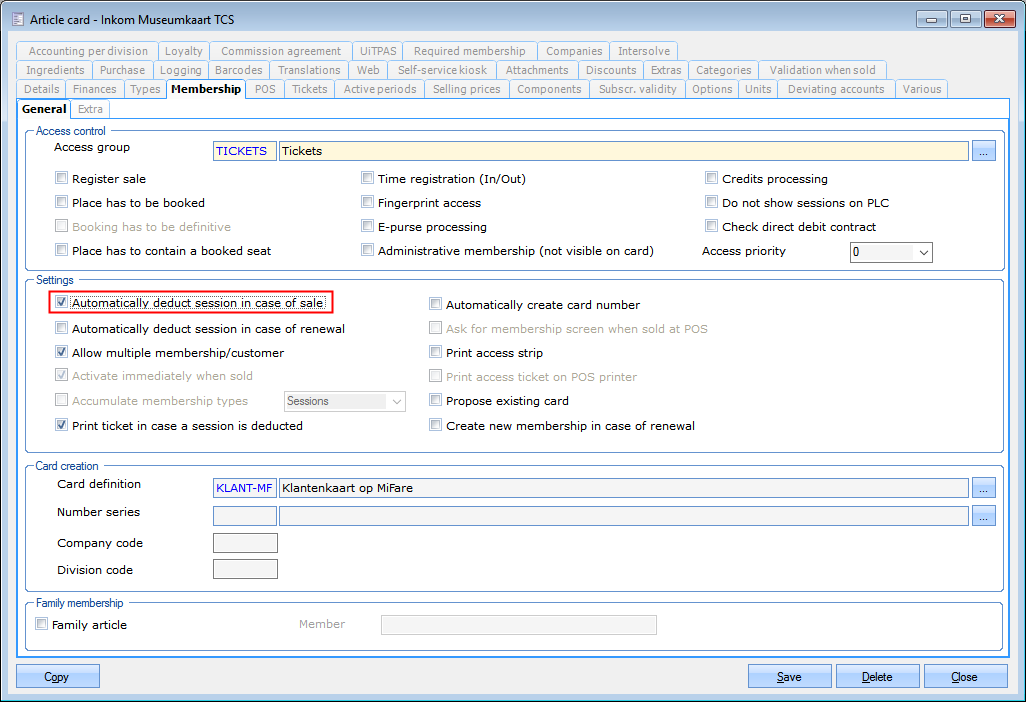Click the Delete button
1026x702 pixels.
point(877,677)
